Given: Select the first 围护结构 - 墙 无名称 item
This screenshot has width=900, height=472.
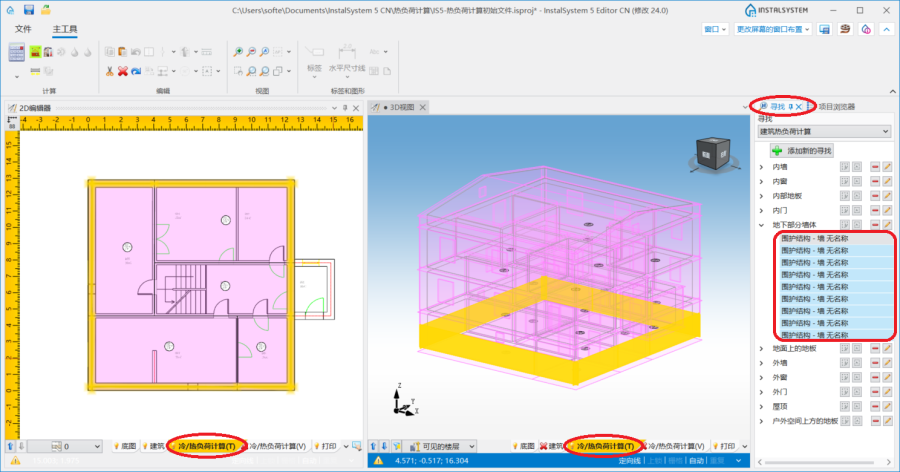Looking at the screenshot, I should (815, 239).
